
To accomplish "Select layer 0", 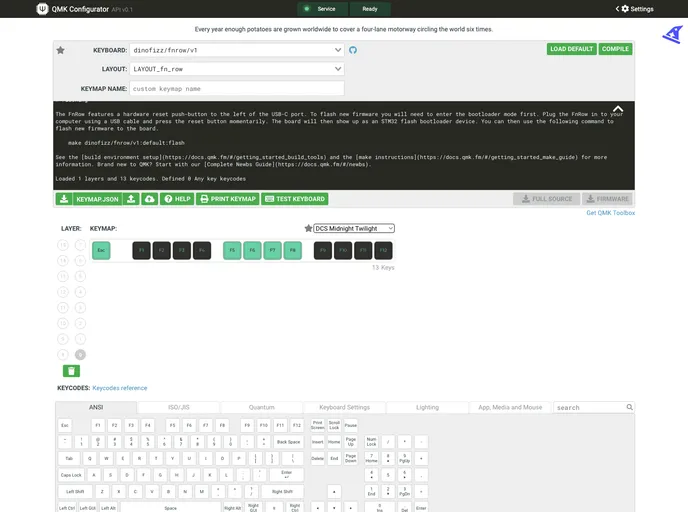I will click(80, 354).
